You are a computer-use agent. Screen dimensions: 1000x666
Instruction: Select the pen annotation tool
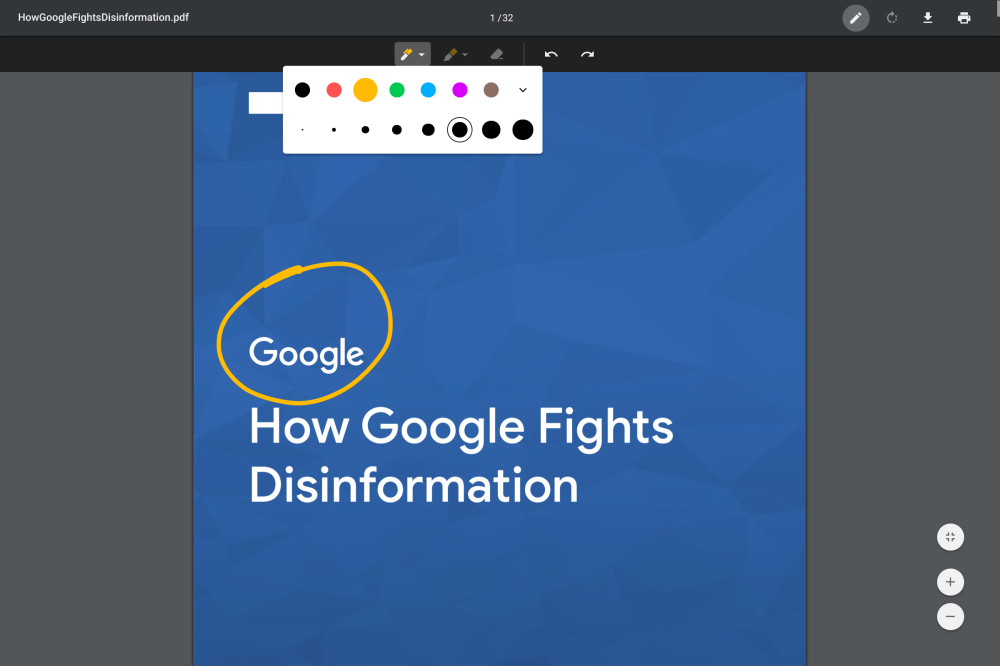(x=406, y=54)
